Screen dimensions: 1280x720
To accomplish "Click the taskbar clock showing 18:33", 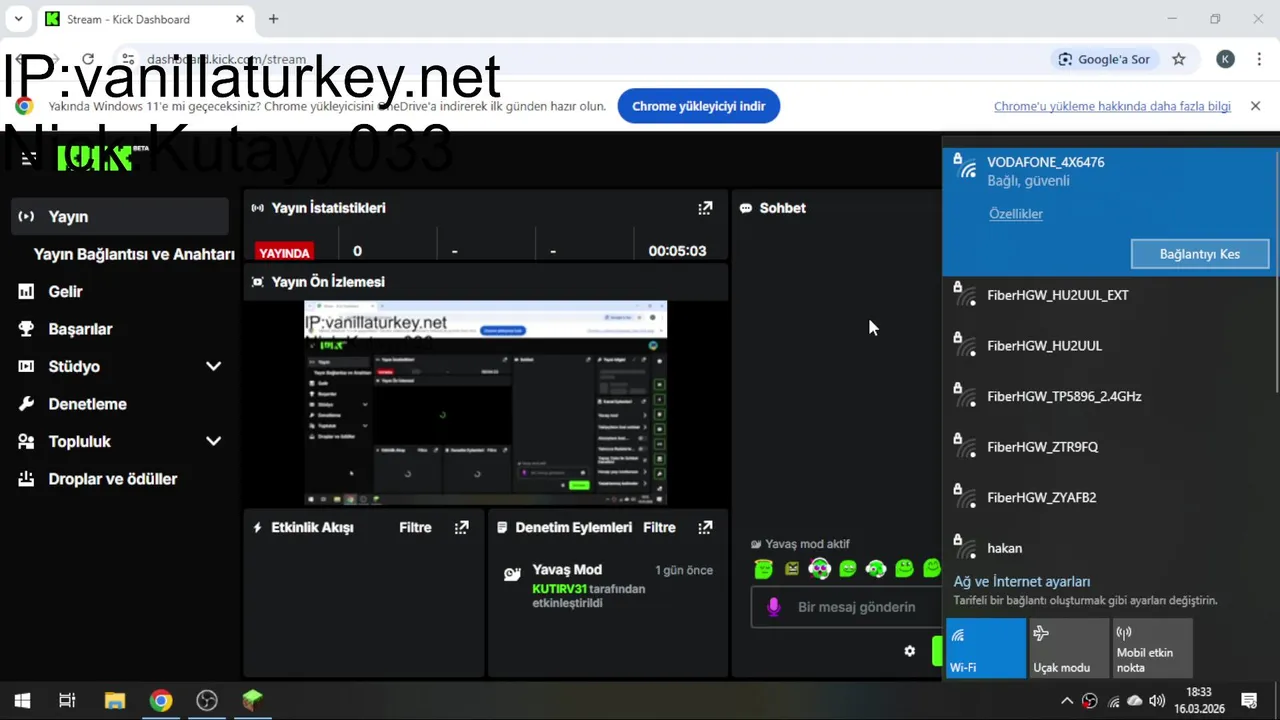I will point(1199,701).
